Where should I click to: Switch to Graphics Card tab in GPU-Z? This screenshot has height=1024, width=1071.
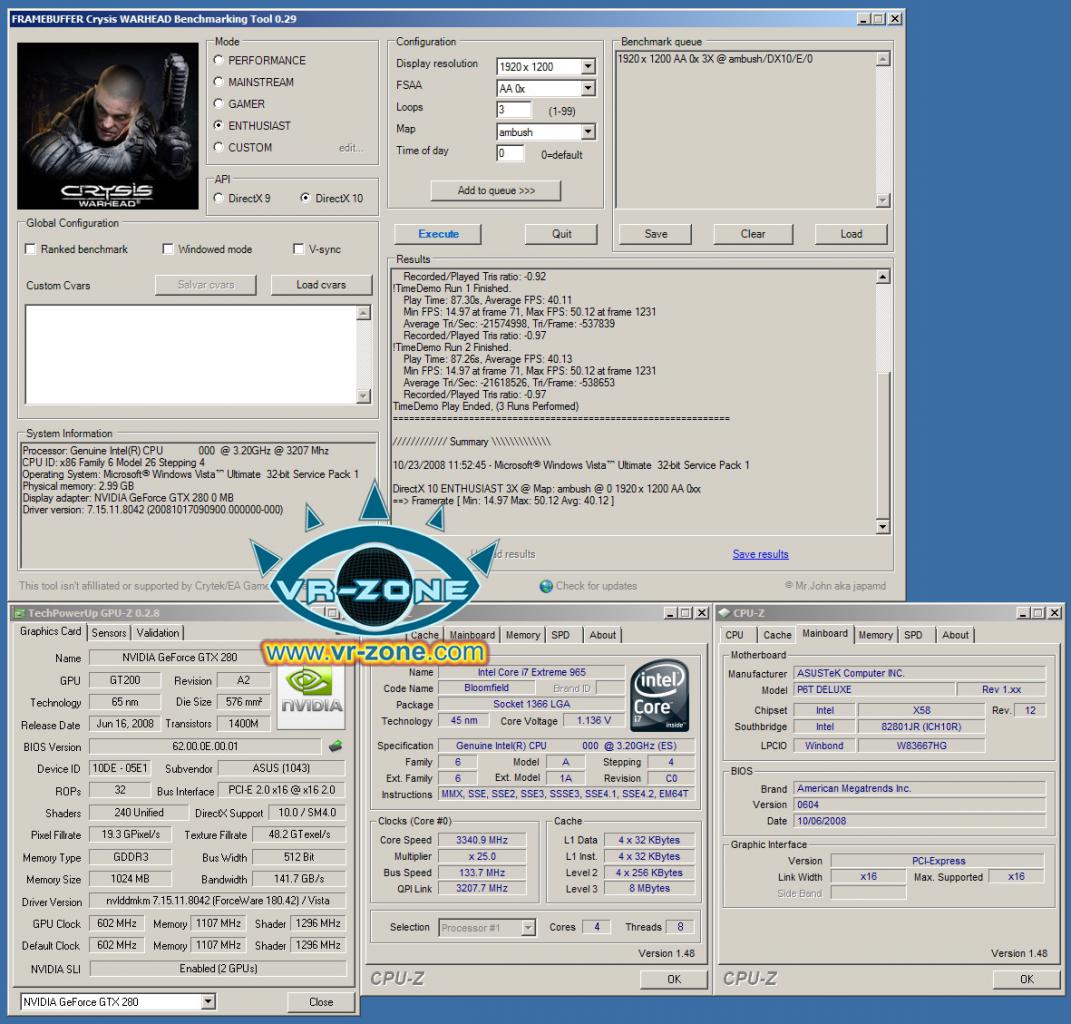(x=51, y=631)
